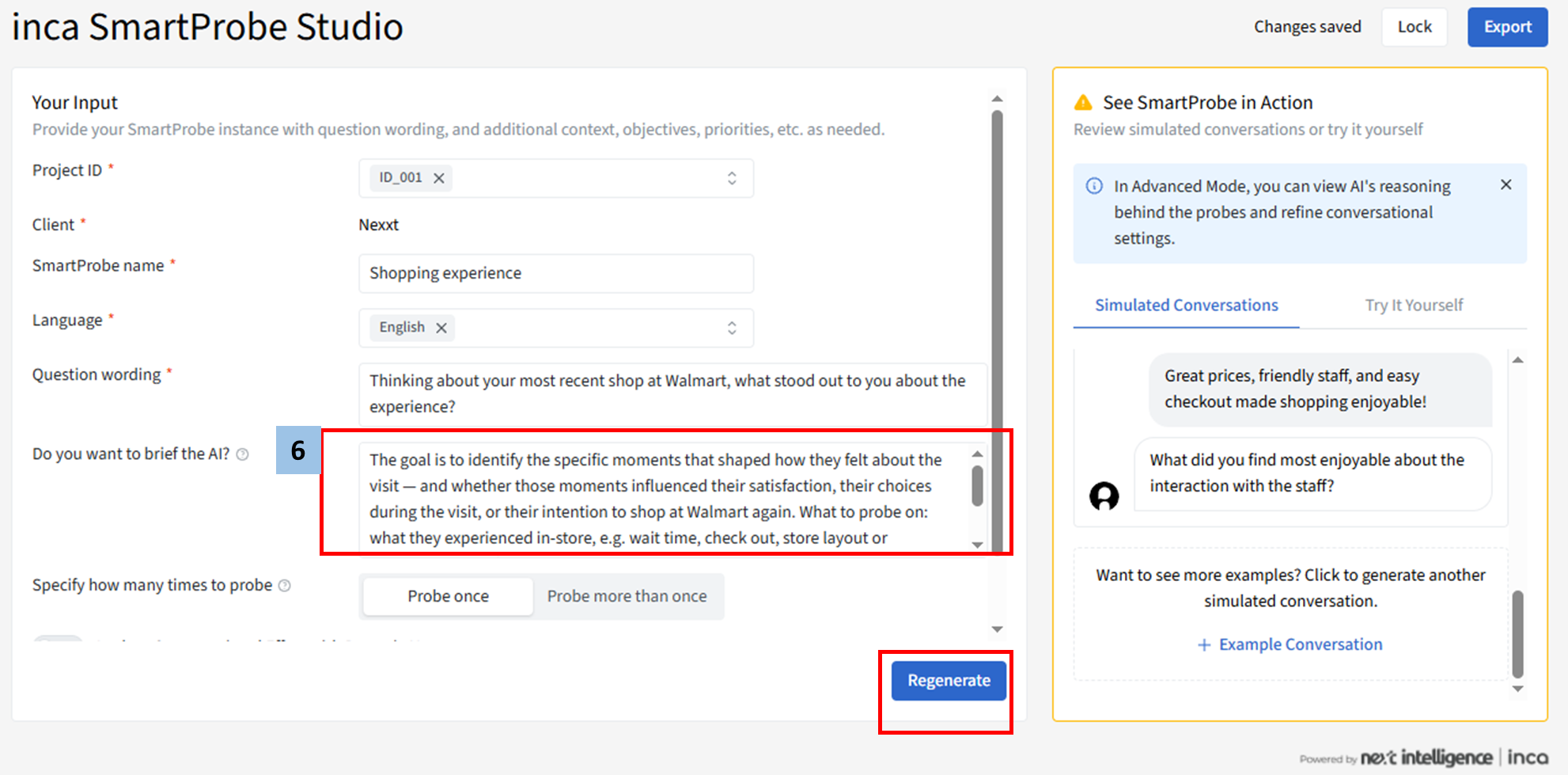Click the interviewer avatar icon in conversation
Screen dimensions: 1568x775
(x=1104, y=496)
